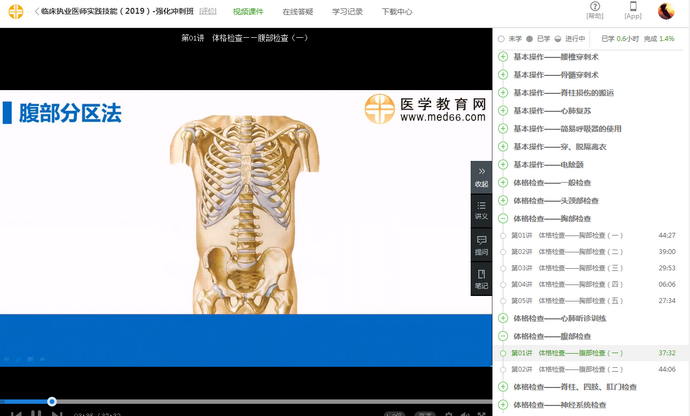The image size is (690, 416).
Task: Open the 提问 question panel
Action: (x=481, y=245)
